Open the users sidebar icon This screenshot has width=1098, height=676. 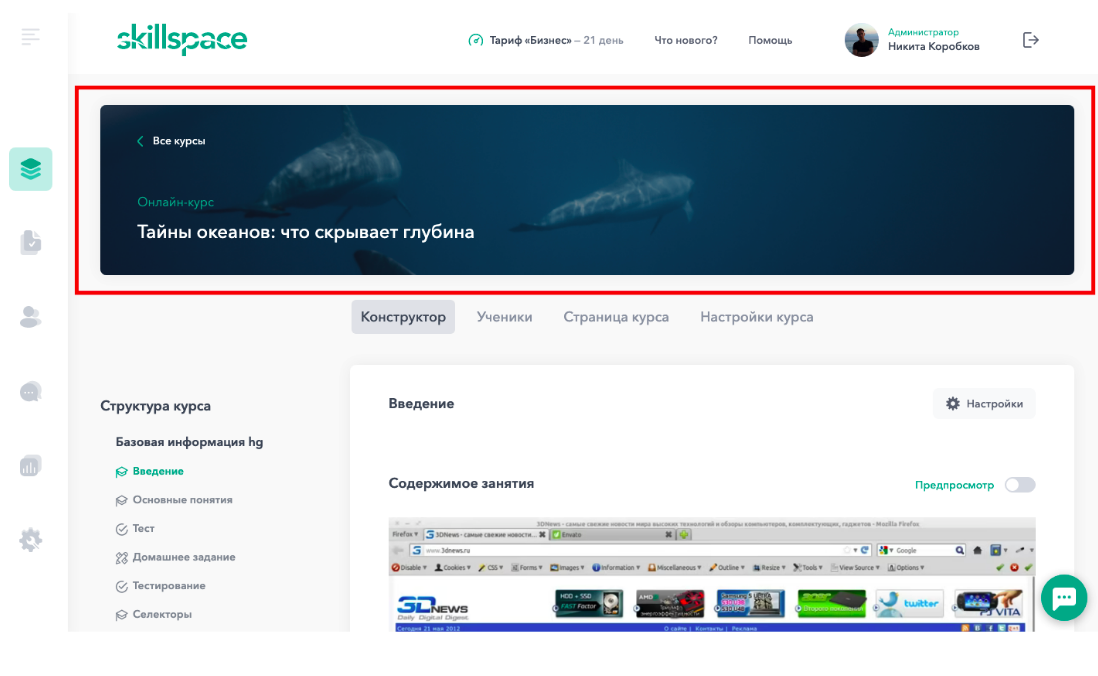click(31, 317)
